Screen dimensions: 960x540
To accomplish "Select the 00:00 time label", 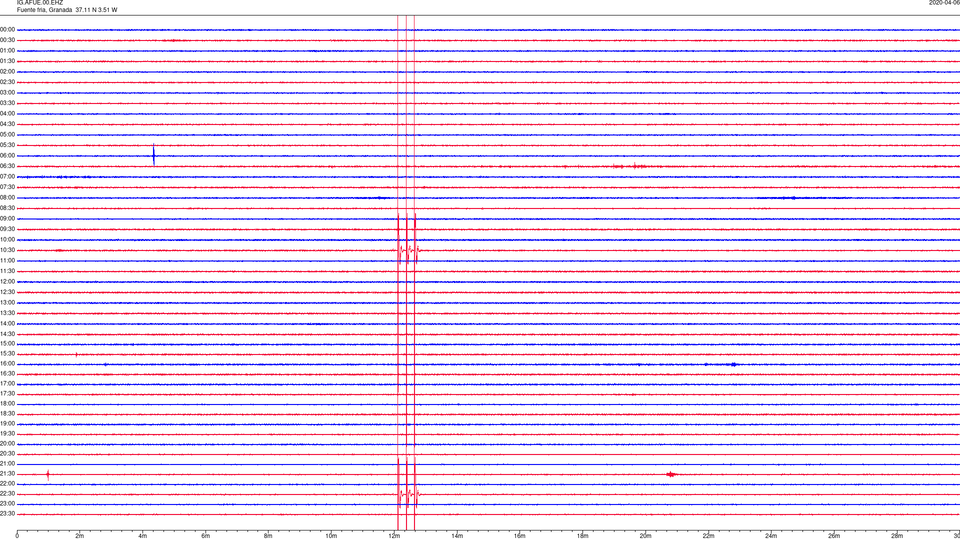I will pos(7,29).
